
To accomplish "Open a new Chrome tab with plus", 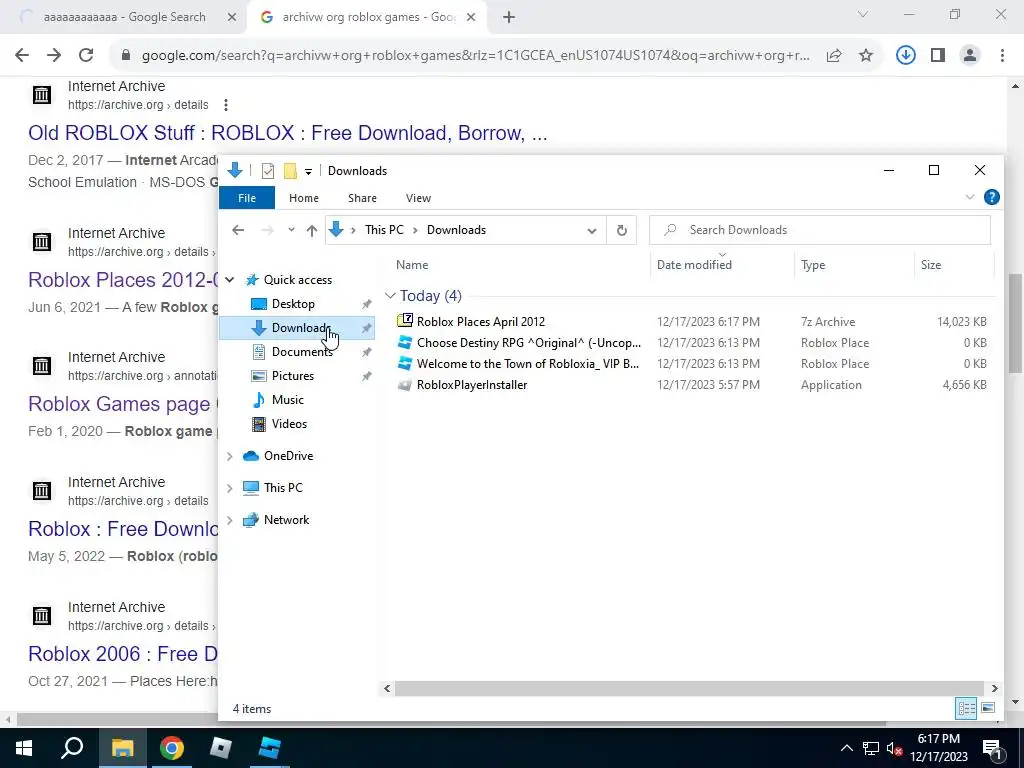I will click(509, 18).
